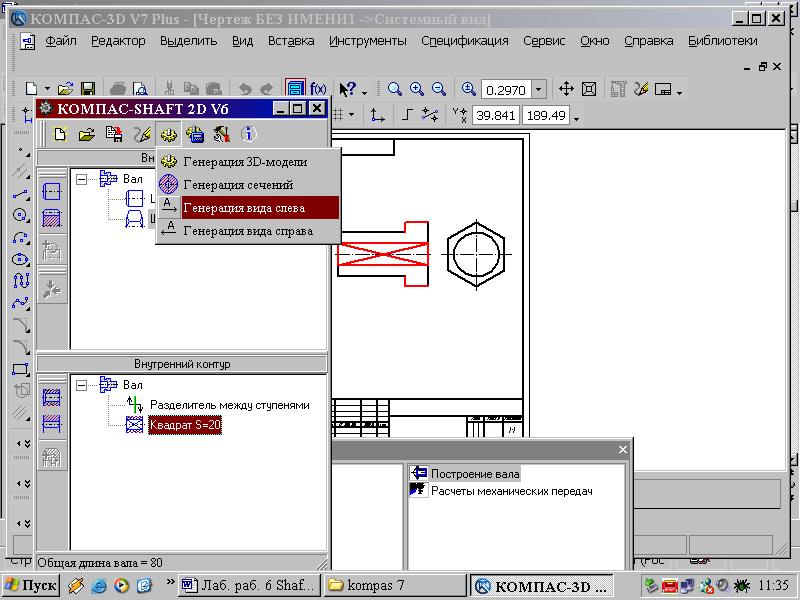
Task: Click the library manager icon
Action: [x=295, y=89]
